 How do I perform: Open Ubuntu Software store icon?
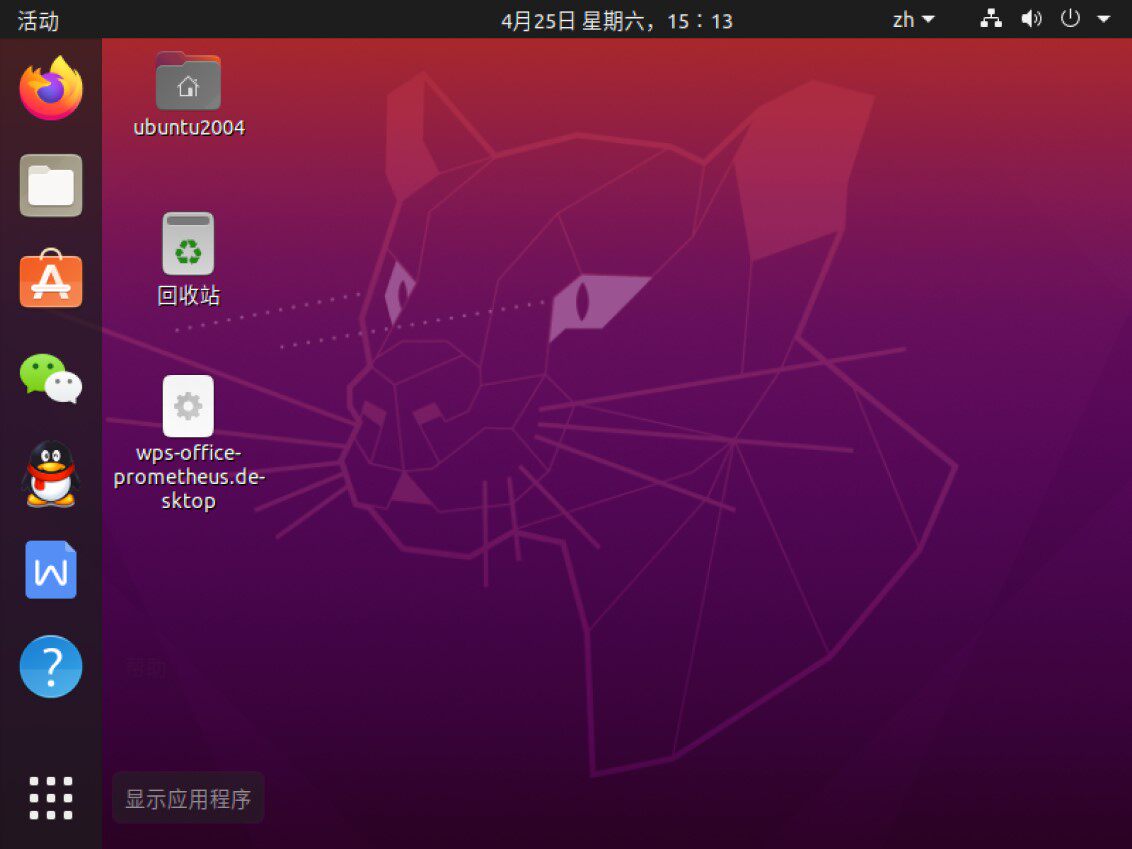pos(51,279)
